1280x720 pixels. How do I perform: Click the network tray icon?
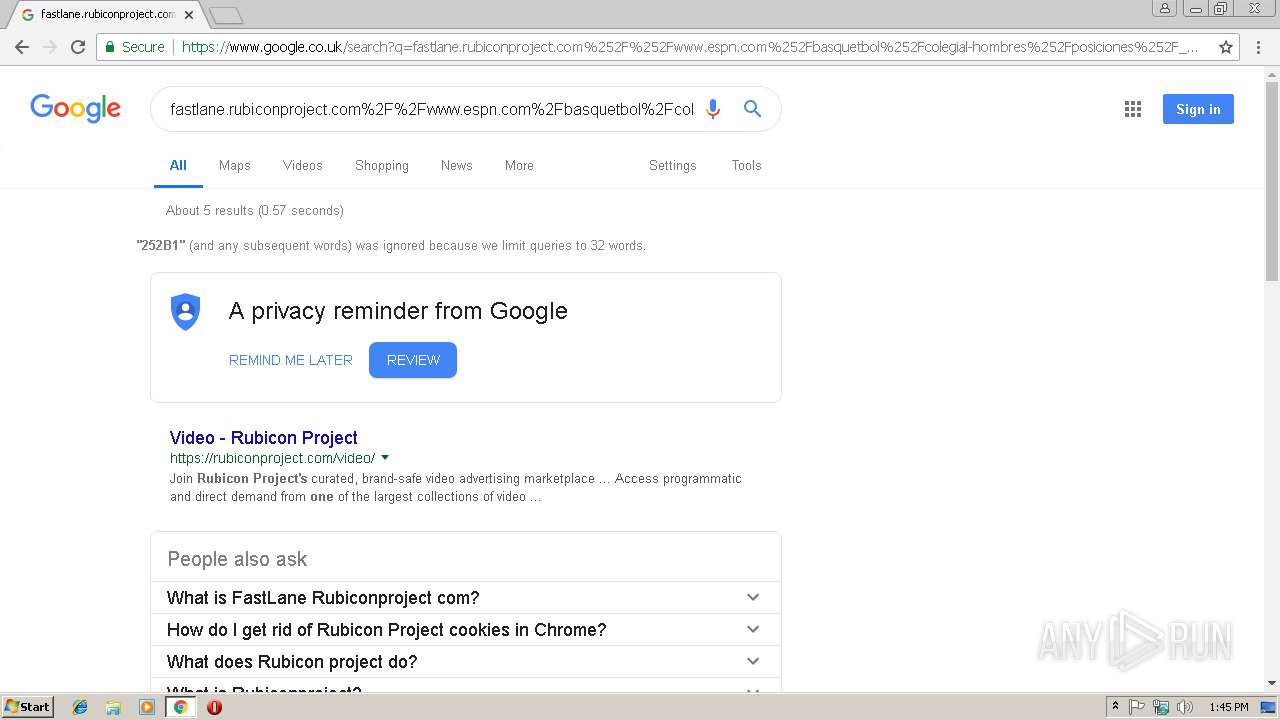[x=1161, y=707]
